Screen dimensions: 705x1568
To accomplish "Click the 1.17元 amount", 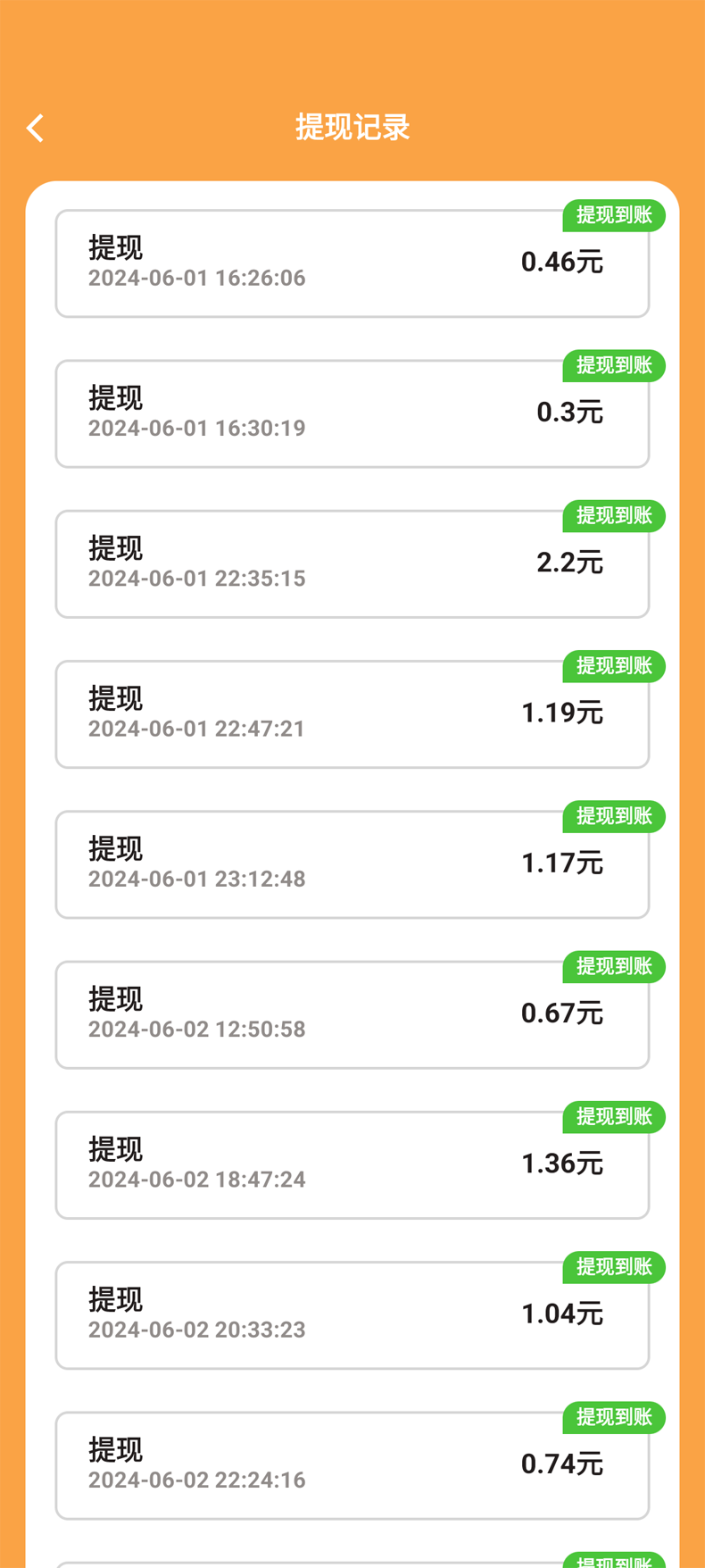I will coord(562,863).
